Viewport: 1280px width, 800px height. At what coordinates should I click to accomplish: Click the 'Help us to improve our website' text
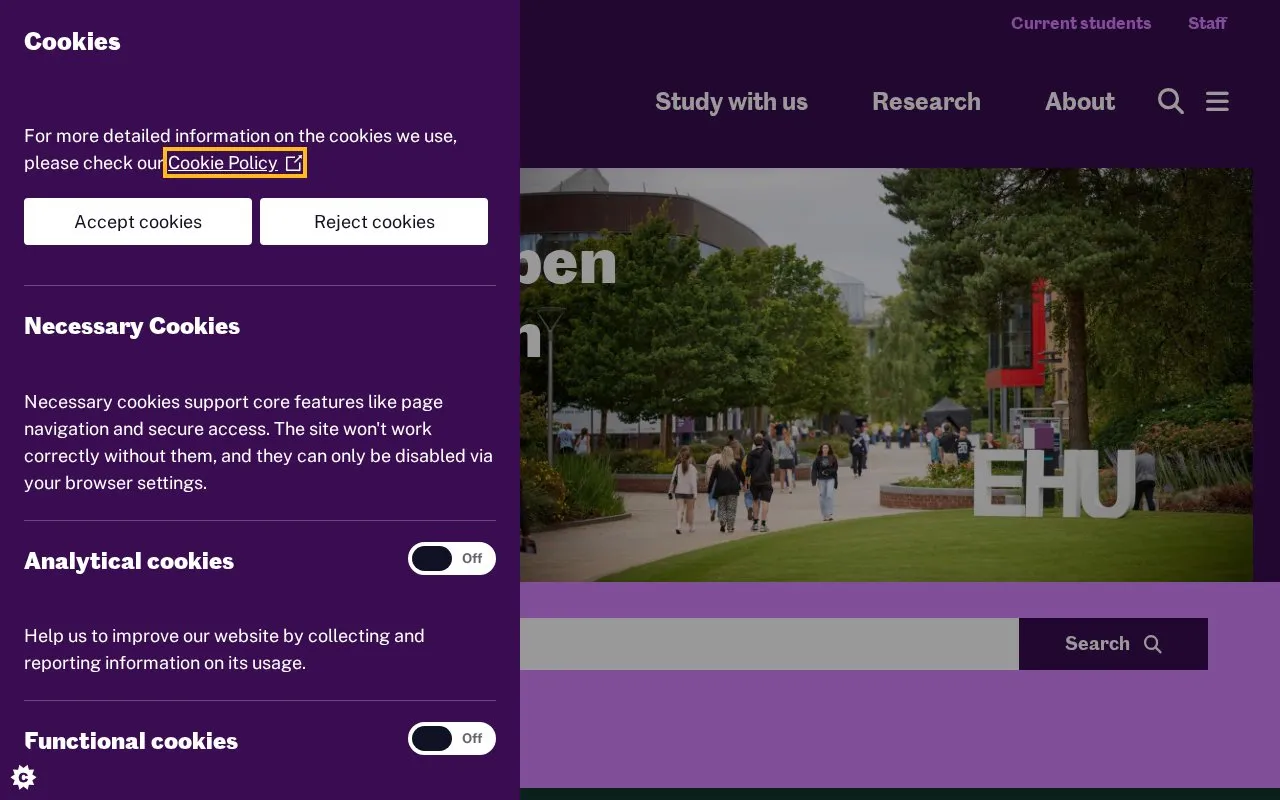pyautogui.click(x=224, y=649)
